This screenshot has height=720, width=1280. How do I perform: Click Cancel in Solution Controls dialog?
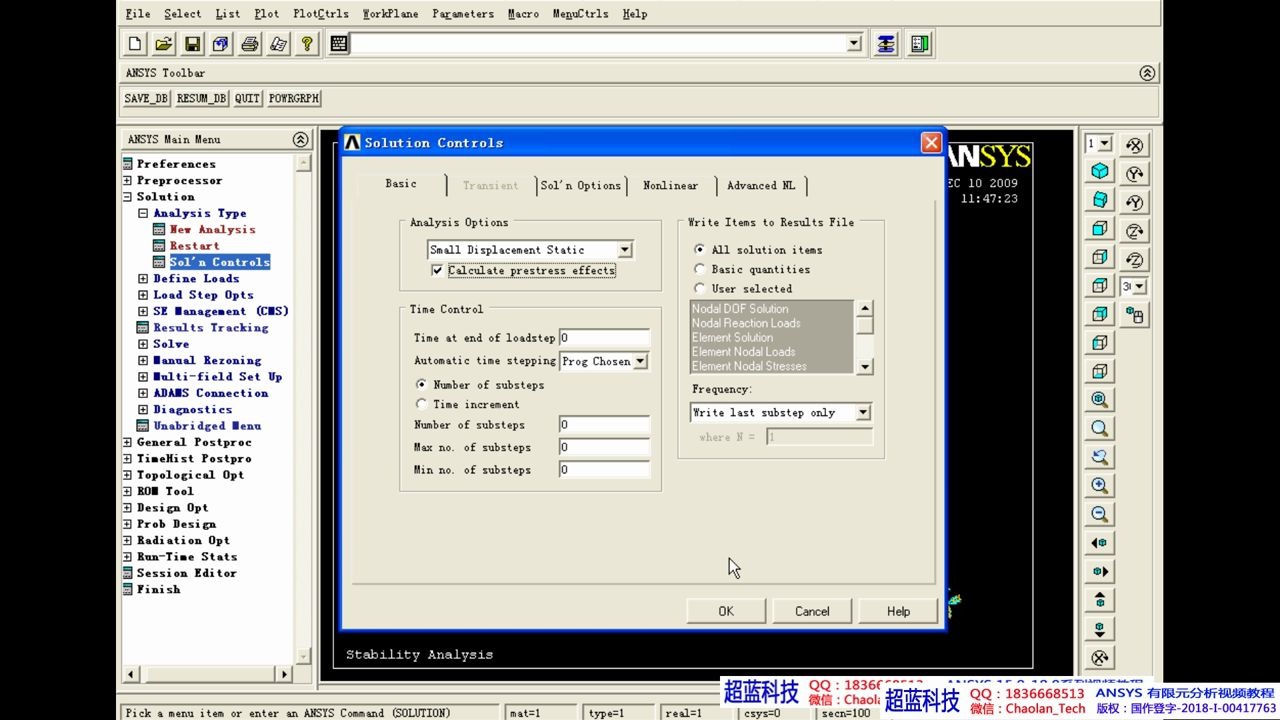(x=812, y=611)
